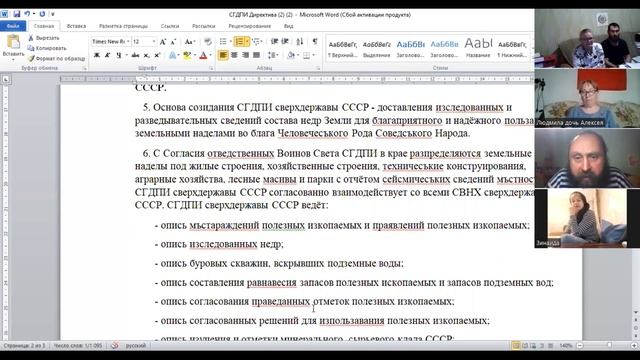Screen dimensions: 640x360
Task: Center the text
Action: pyautogui.click(x=234, y=55)
